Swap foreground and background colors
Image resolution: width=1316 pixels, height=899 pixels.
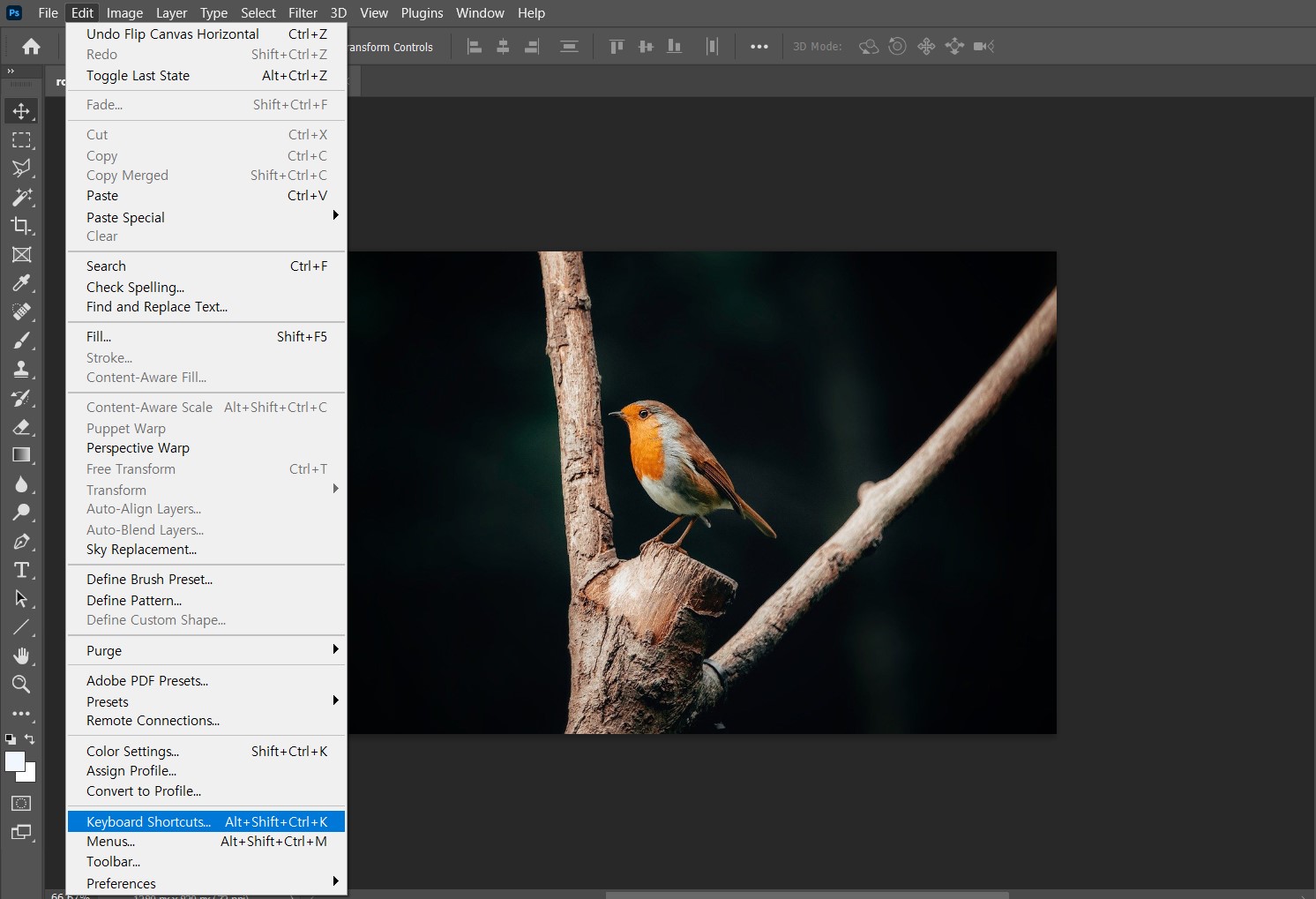tap(30, 739)
